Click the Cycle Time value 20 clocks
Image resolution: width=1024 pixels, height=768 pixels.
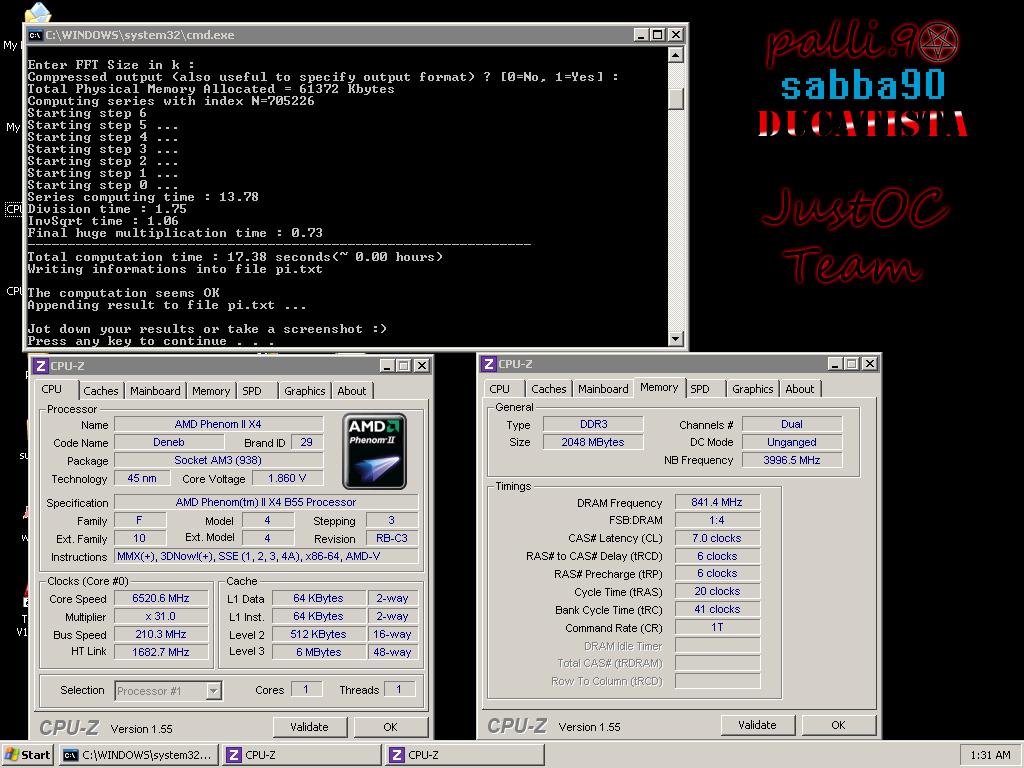tap(717, 591)
